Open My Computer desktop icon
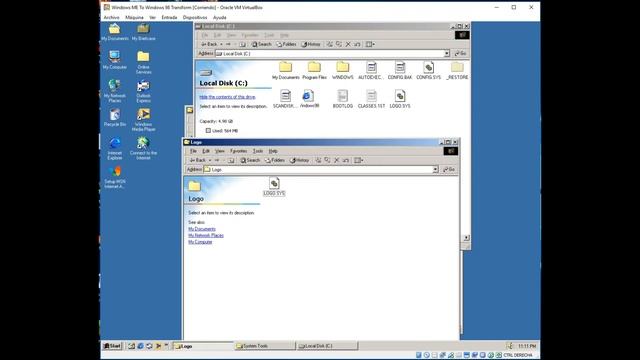640x360 pixels. (115, 60)
